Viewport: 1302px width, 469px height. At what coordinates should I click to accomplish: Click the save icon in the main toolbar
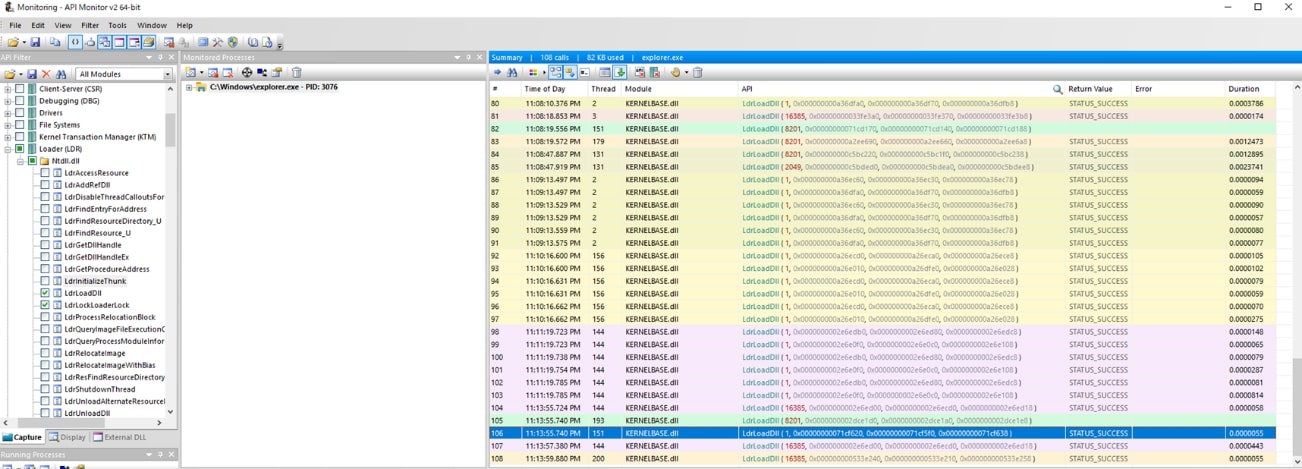pyautogui.click(x=35, y=43)
